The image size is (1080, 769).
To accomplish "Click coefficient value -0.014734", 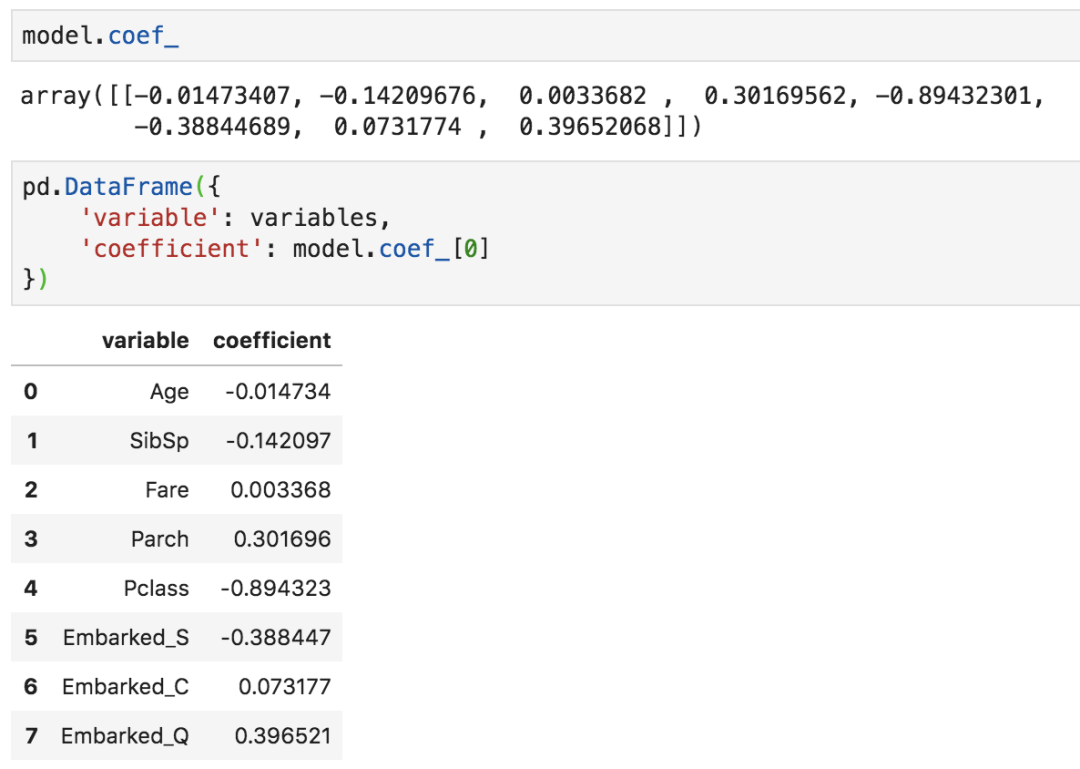I will (278, 391).
